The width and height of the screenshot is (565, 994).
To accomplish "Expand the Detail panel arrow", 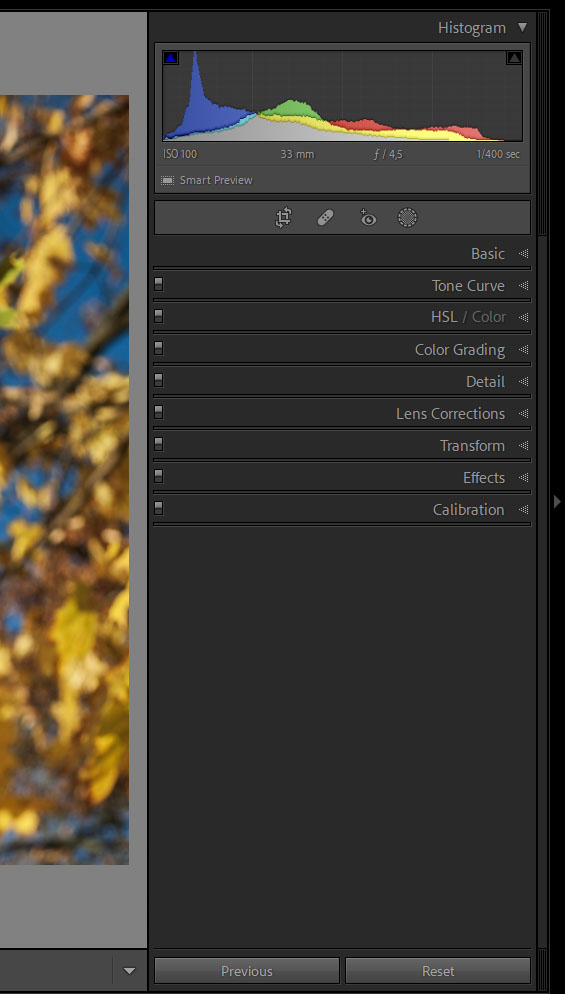I will point(523,382).
